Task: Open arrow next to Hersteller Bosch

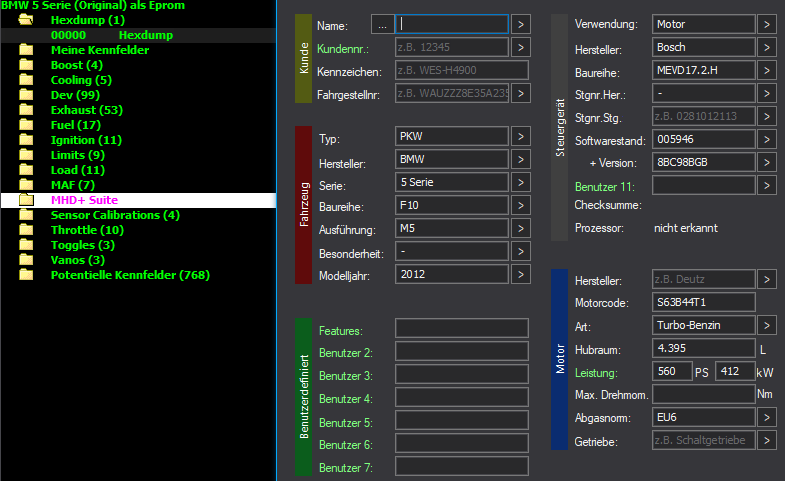Action: coord(766,48)
